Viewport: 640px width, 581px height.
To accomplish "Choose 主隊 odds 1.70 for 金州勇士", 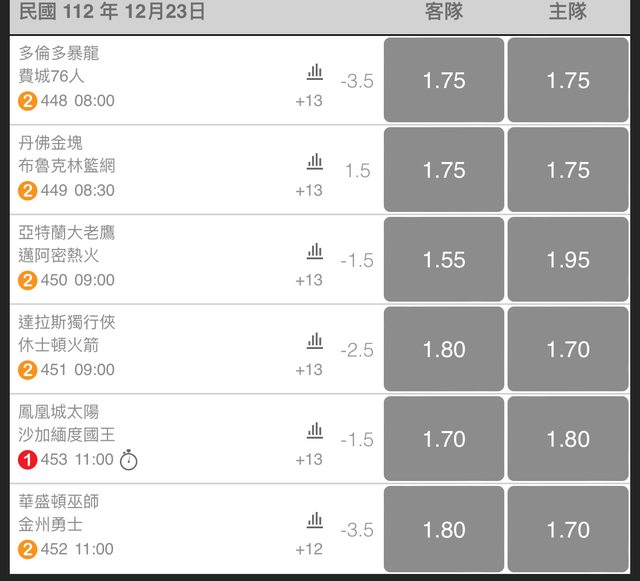I will pyautogui.click(x=568, y=529).
